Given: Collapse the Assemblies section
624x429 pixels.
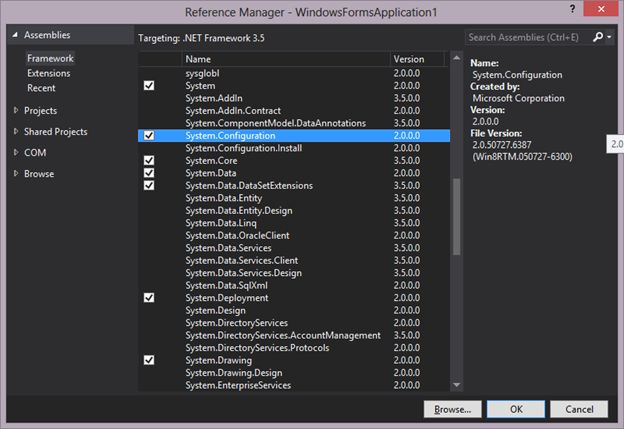Looking at the screenshot, I should (x=15, y=35).
